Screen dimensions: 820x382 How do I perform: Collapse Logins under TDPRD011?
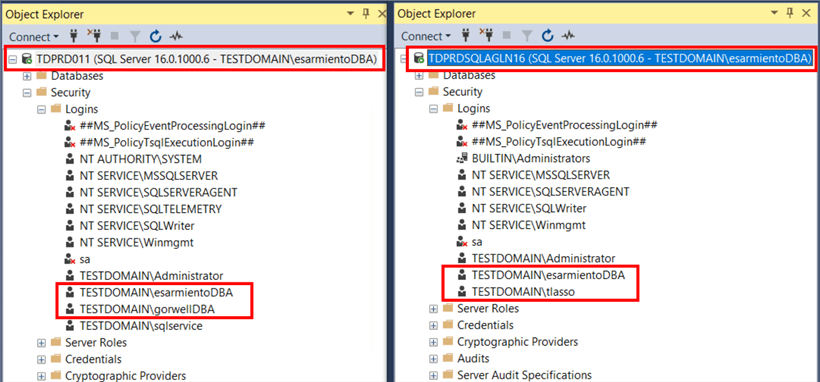(x=41, y=109)
